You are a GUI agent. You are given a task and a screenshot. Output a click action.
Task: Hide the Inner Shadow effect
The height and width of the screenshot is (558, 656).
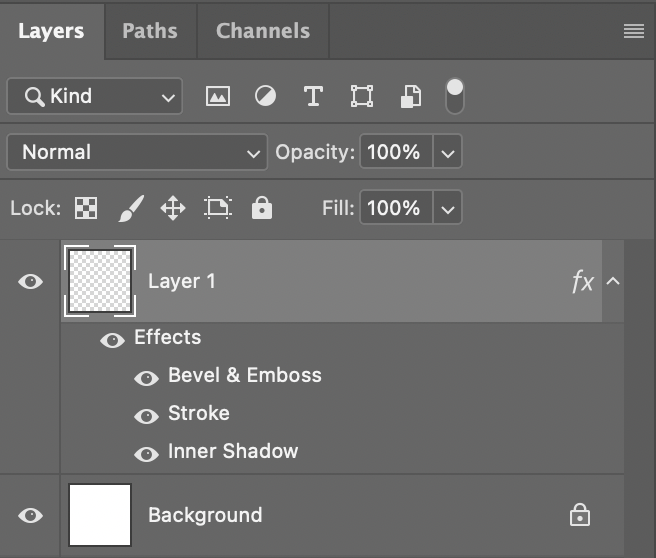point(146,454)
